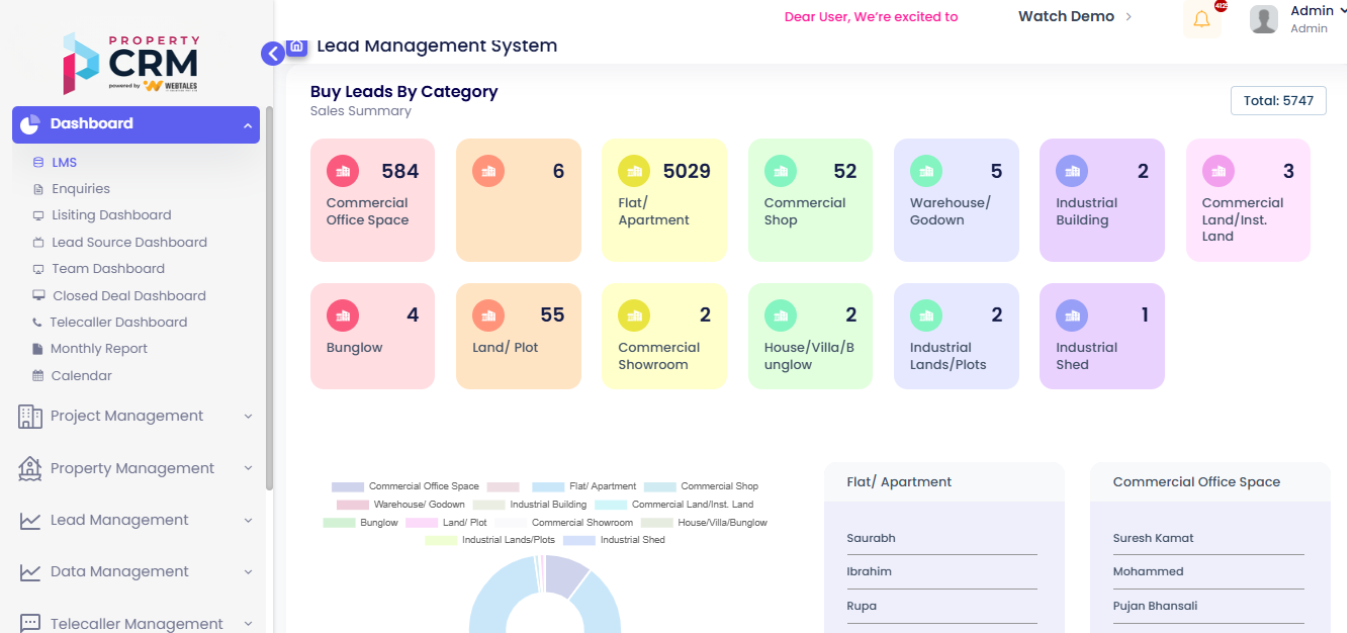Click the sidebar collapse arrow button
This screenshot has height=633, width=1347.
click(x=273, y=54)
